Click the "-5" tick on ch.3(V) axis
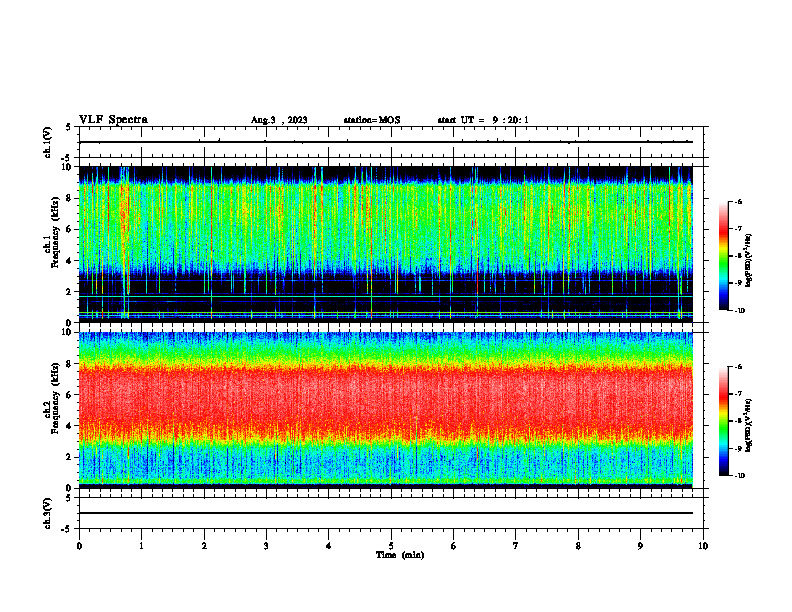792x612 pixels. point(67,529)
